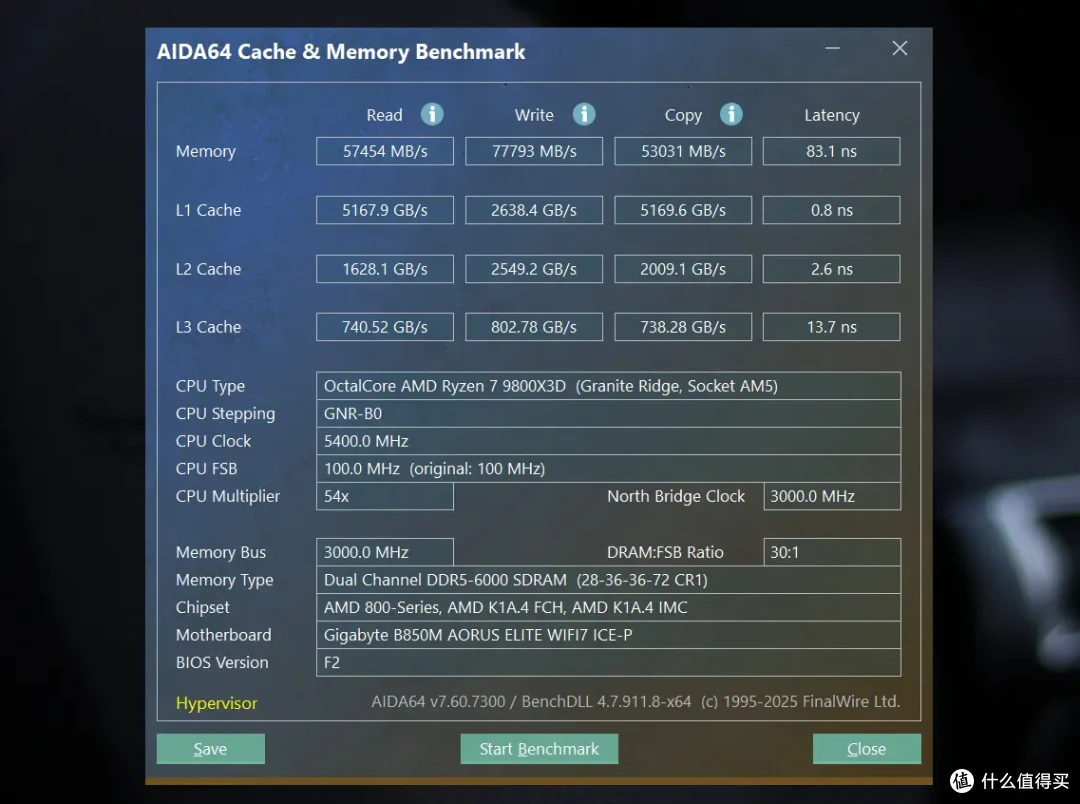The height and width of the screenshot is (804, 1080).
Task: Click the Motherboard label
Action: pos(223,635)
